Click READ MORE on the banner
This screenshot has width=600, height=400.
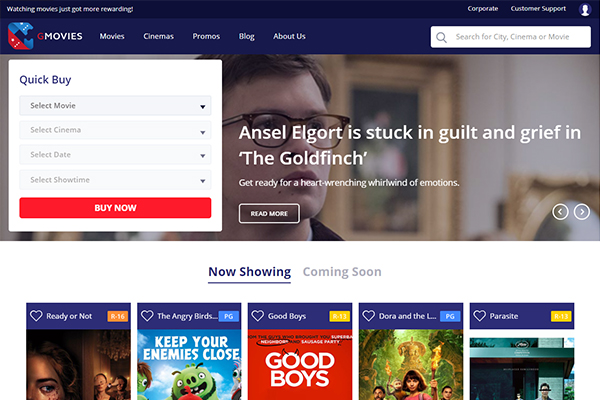click(x=269, y=214)
